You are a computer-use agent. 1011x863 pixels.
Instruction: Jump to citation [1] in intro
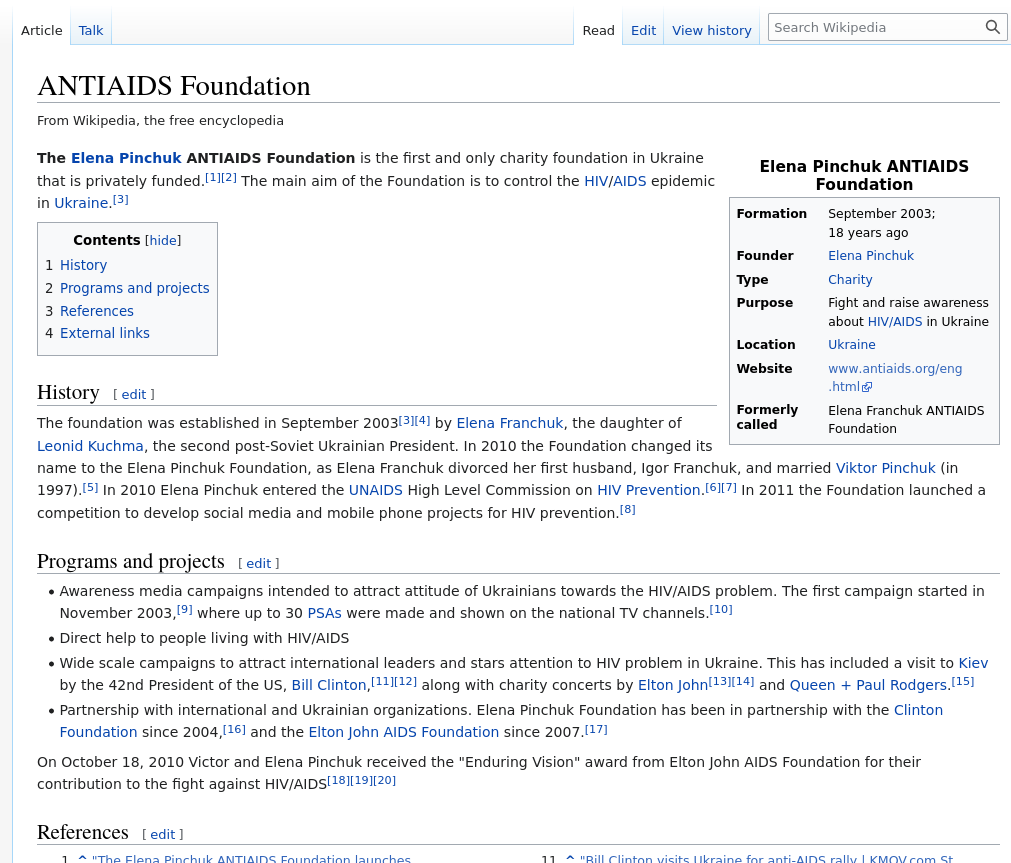(213, 177)
